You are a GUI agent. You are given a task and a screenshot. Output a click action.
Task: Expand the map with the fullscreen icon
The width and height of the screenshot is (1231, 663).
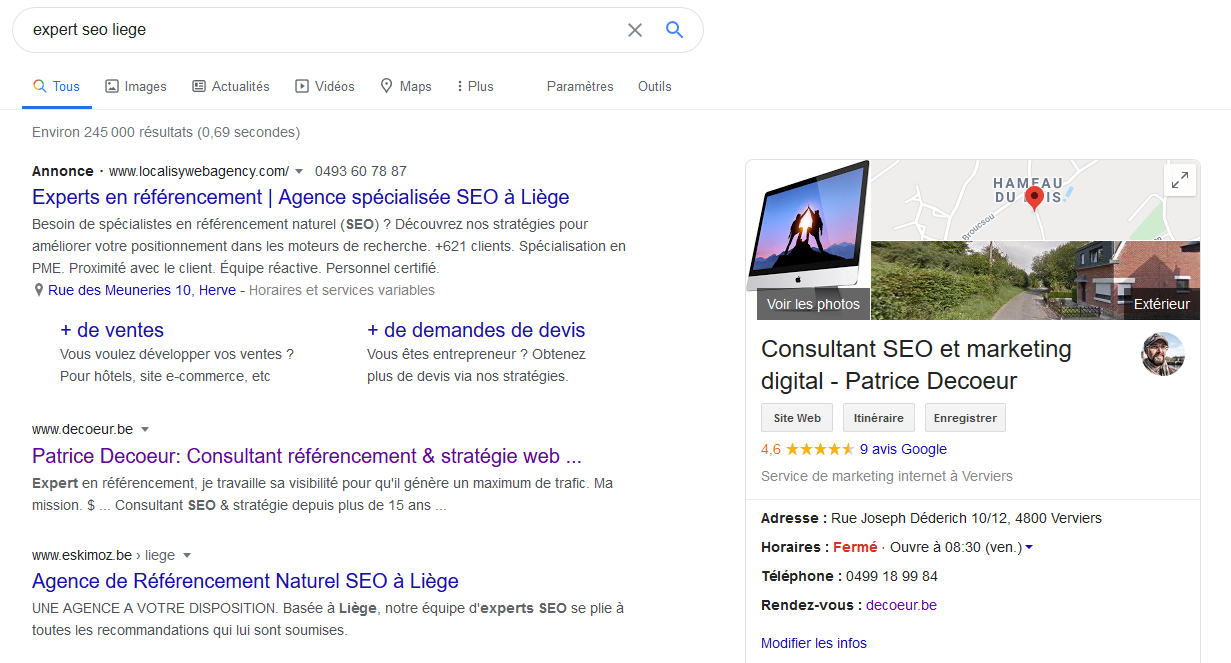1180,180
